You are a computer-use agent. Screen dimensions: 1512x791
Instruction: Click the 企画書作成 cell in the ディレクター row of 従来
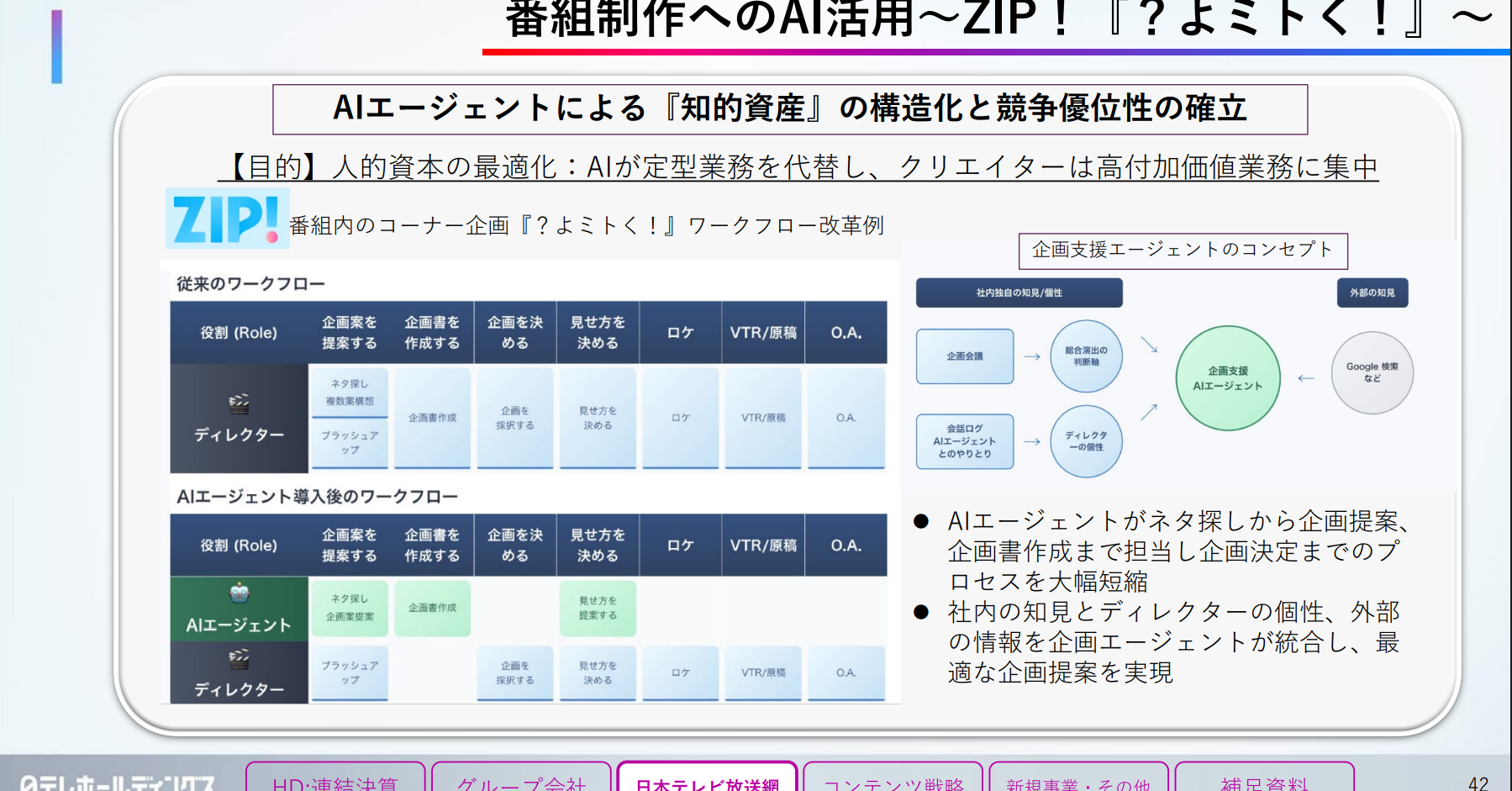(432, 418)
